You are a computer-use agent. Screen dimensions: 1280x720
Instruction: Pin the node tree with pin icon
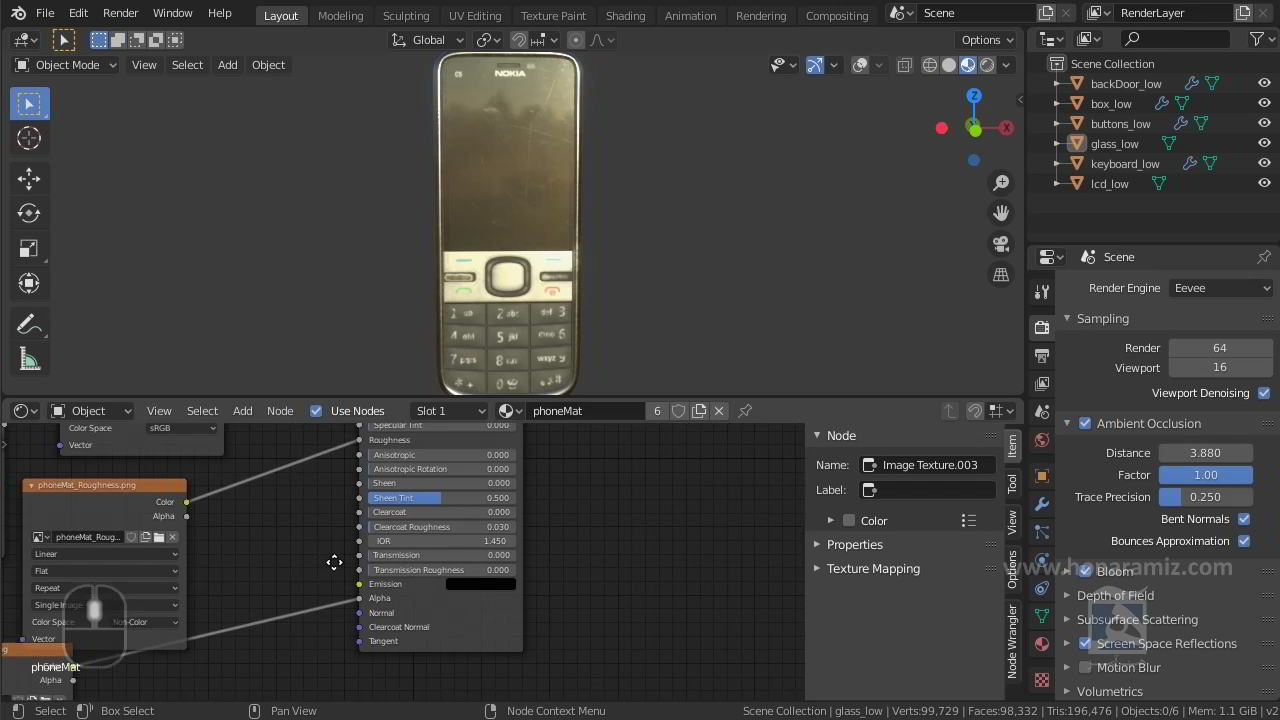[745, 411]
